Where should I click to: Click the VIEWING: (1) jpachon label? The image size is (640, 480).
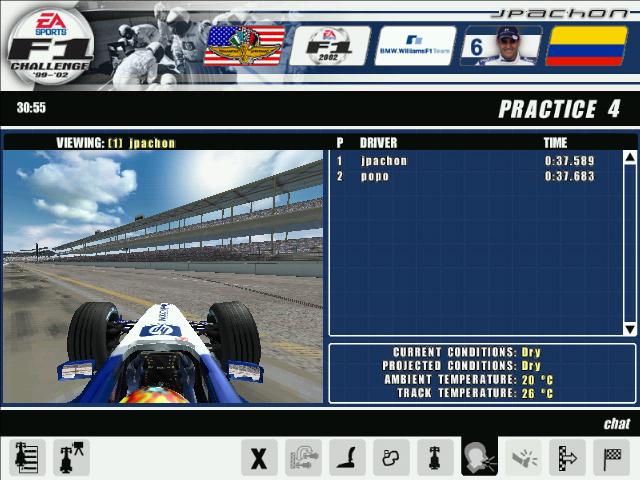pyautogui.click(x=116, y=143)
